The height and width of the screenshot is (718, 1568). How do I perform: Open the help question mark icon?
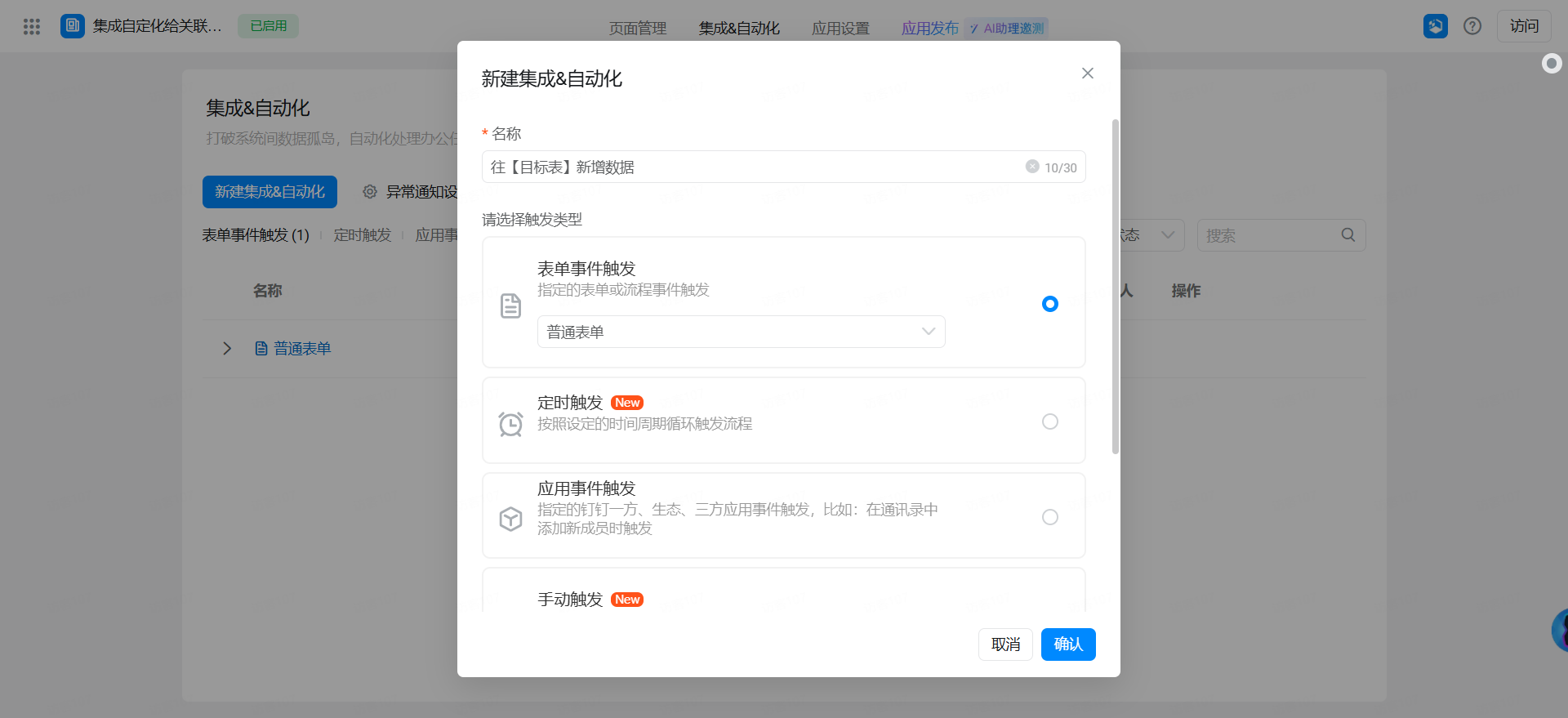tap(1472, 26)
